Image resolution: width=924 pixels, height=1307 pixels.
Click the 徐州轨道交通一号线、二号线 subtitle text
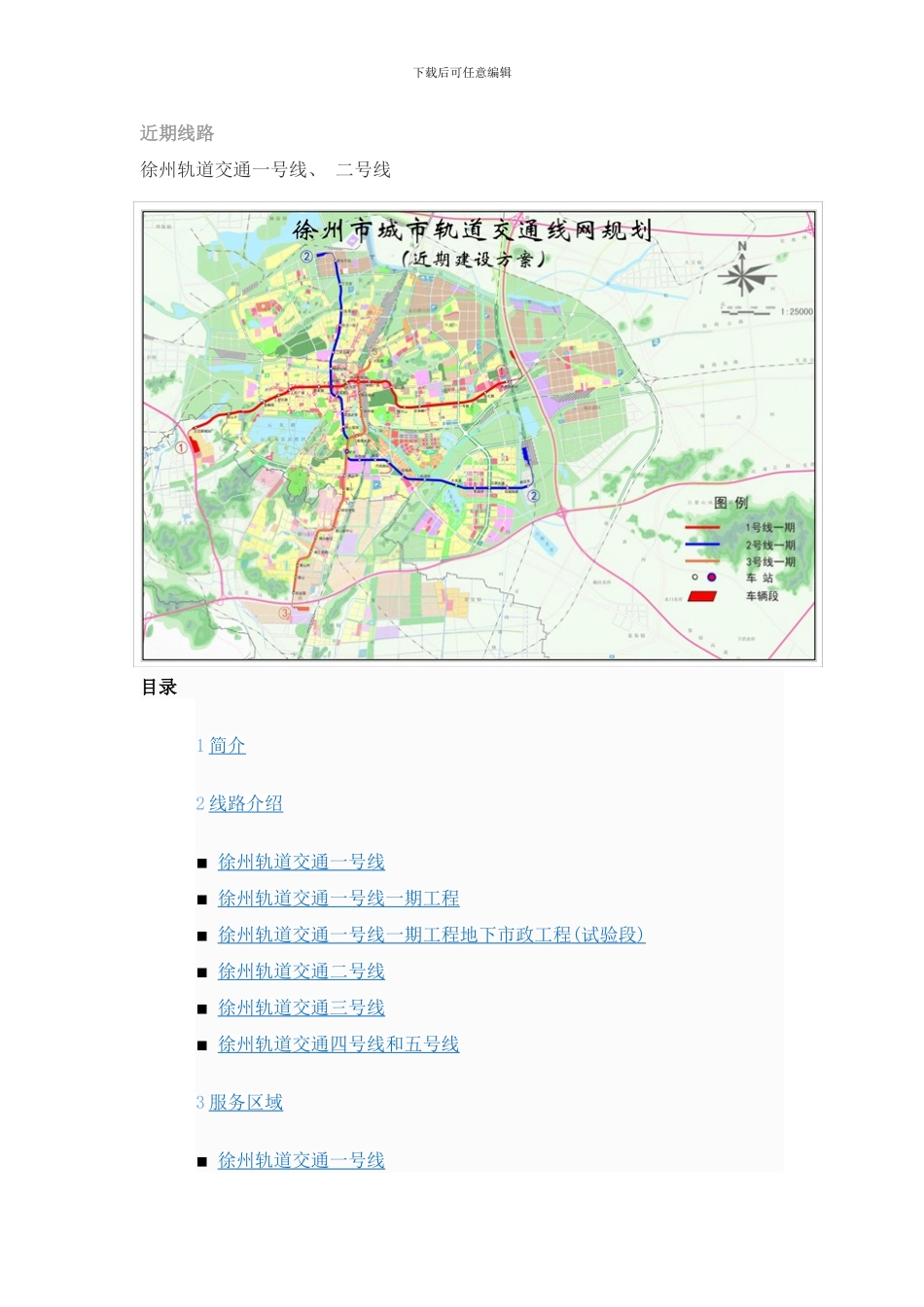(x=266, y=170)
